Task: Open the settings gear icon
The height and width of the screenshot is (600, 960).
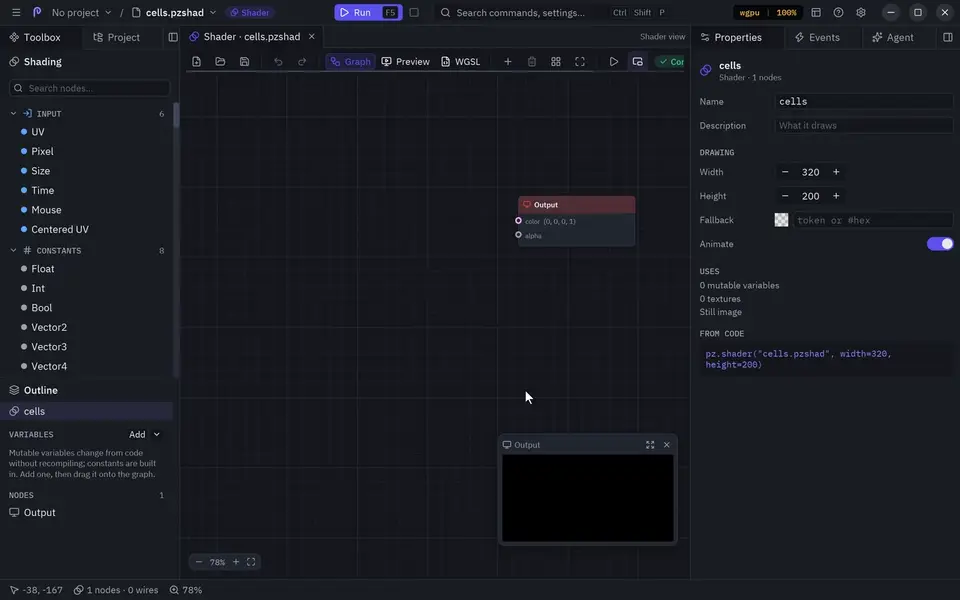Action: 861,12
